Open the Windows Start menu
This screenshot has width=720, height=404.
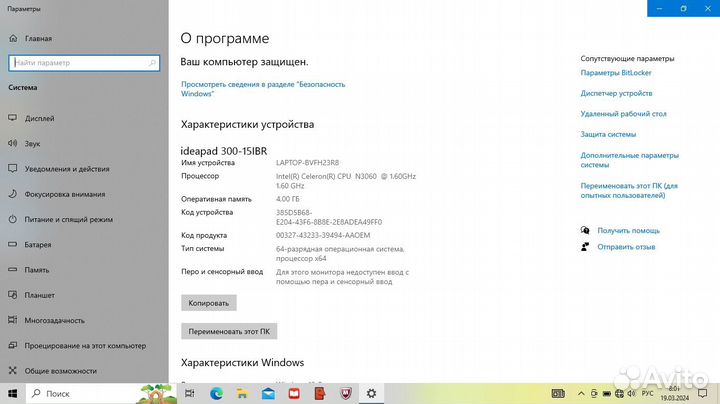(x=13, y=394)
